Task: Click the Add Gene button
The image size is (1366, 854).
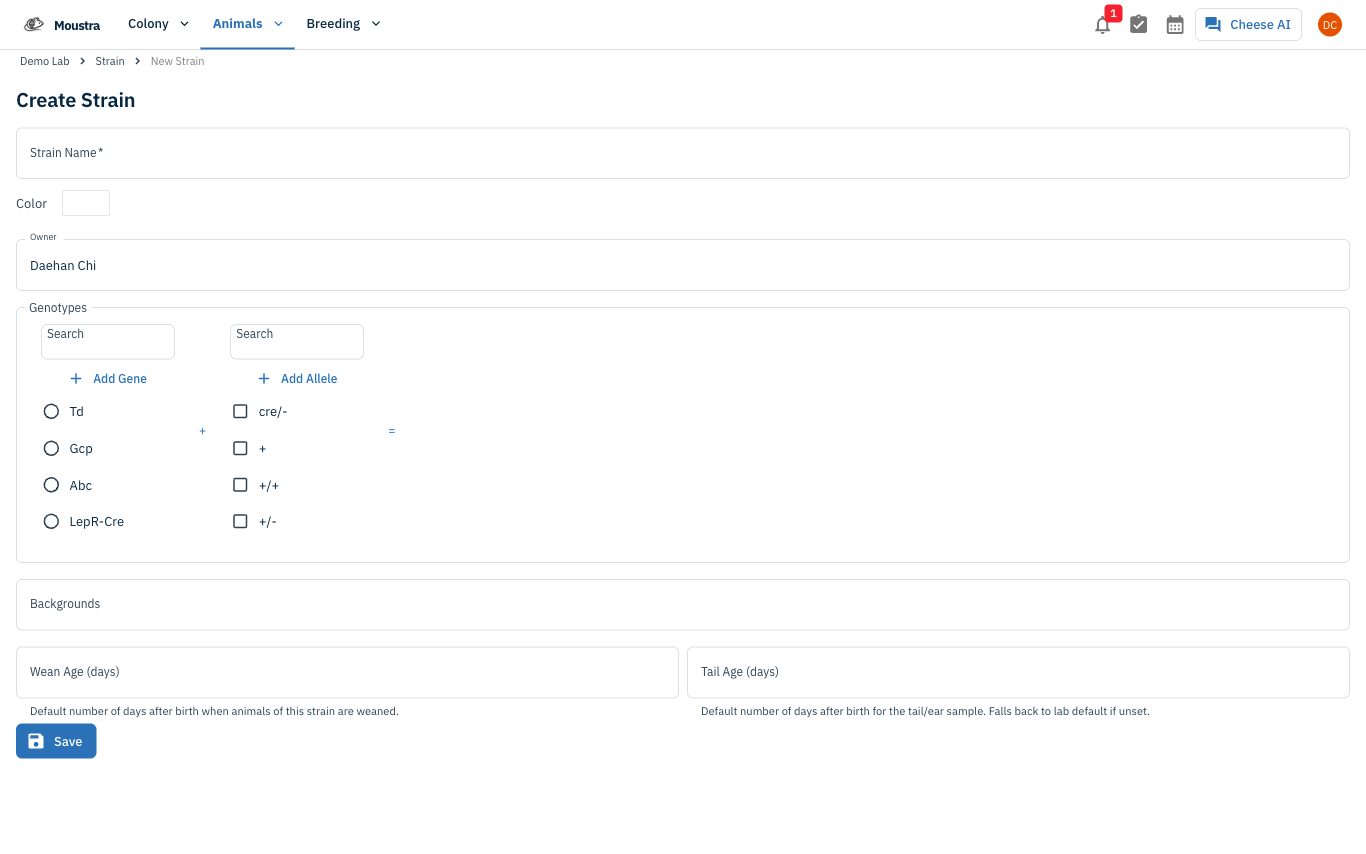Action: (x=108, y=379)
